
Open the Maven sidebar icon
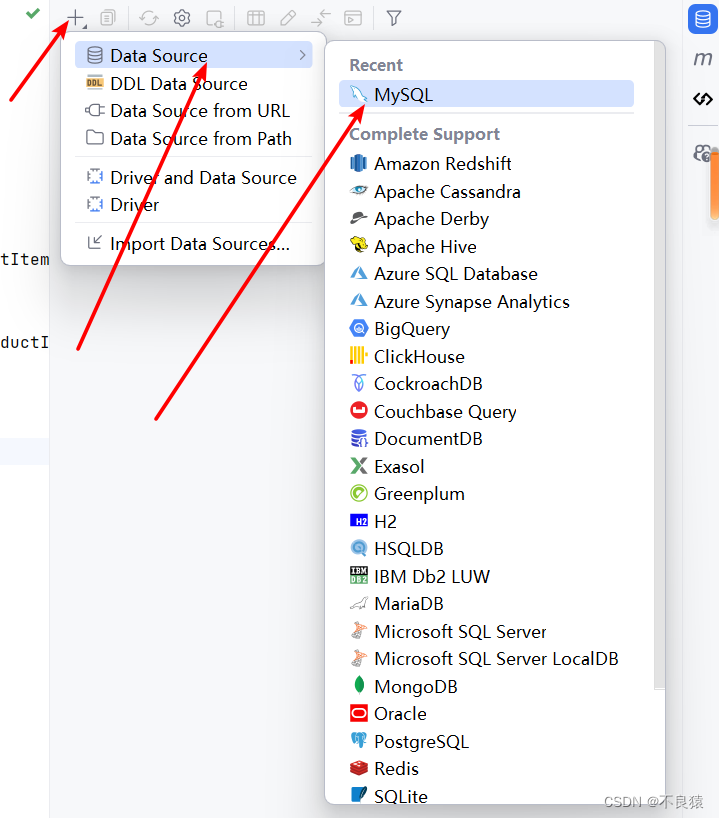[x=702, y=58]
